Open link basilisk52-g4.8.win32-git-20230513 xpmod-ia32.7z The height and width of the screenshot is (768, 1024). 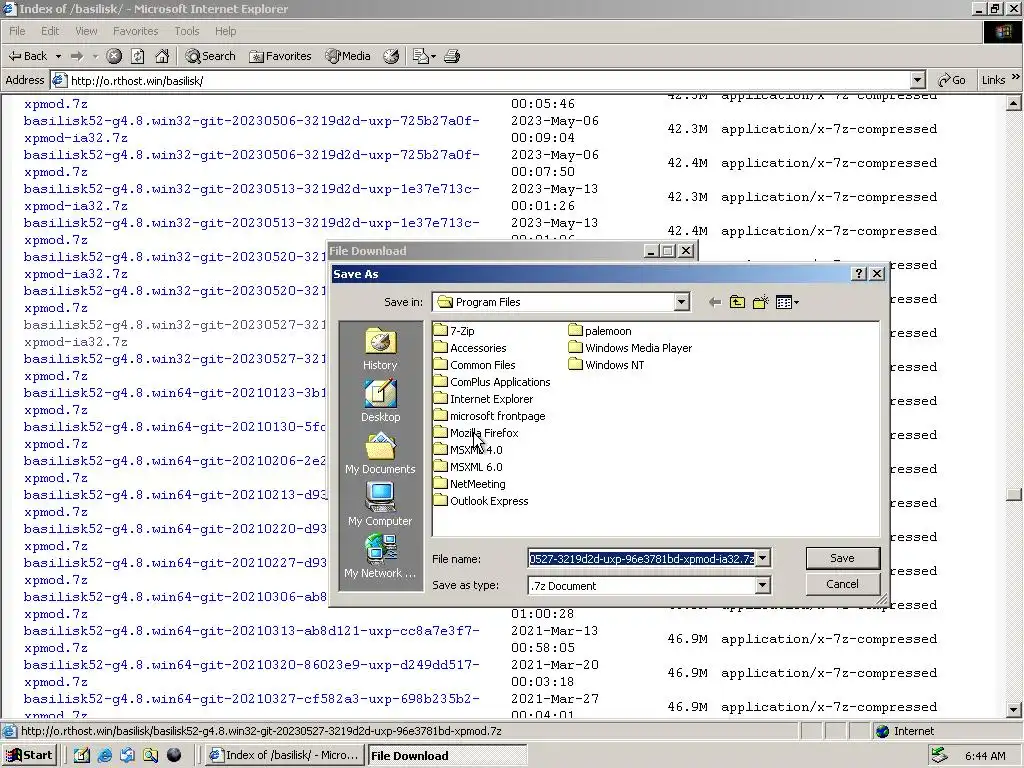click(x=251, y=197)
